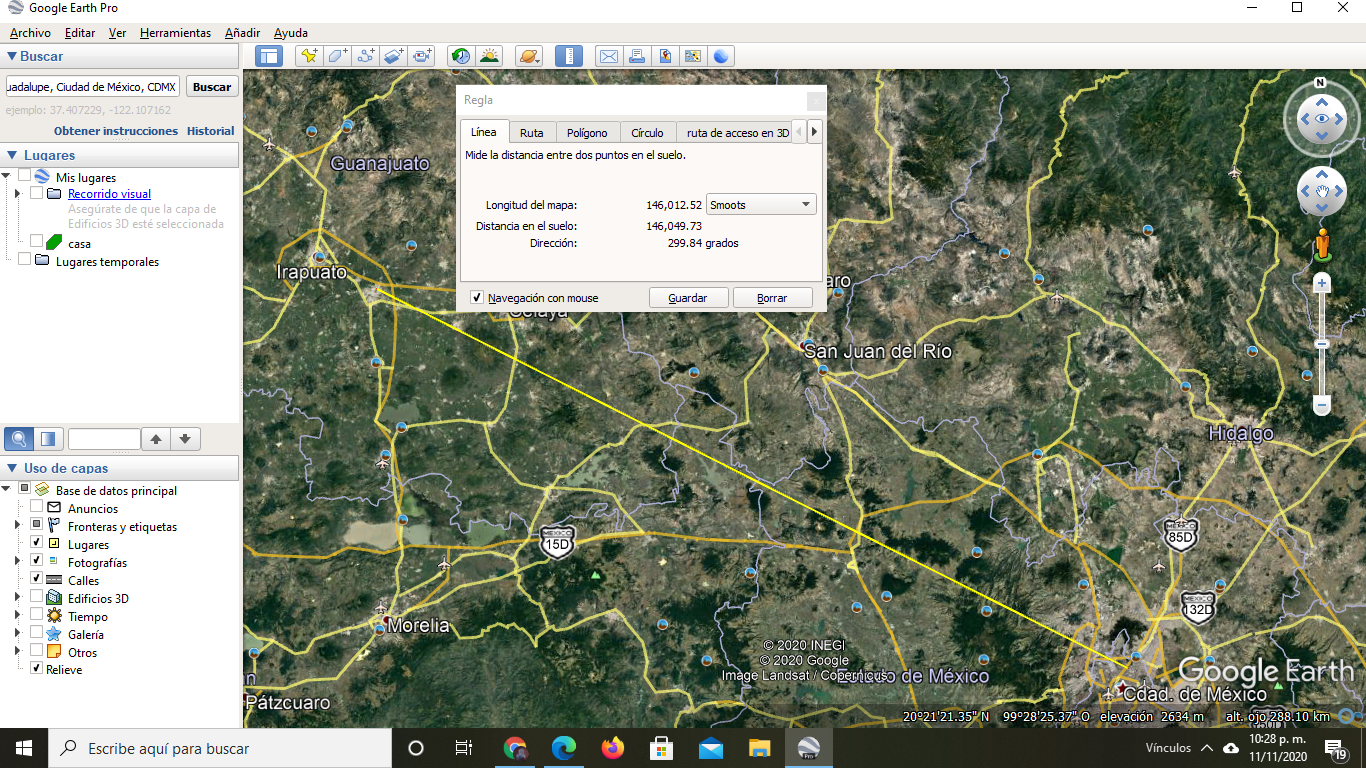1366x768 pixels.
Task: Expand the Galería tree node
Action: tap(17, 634)
